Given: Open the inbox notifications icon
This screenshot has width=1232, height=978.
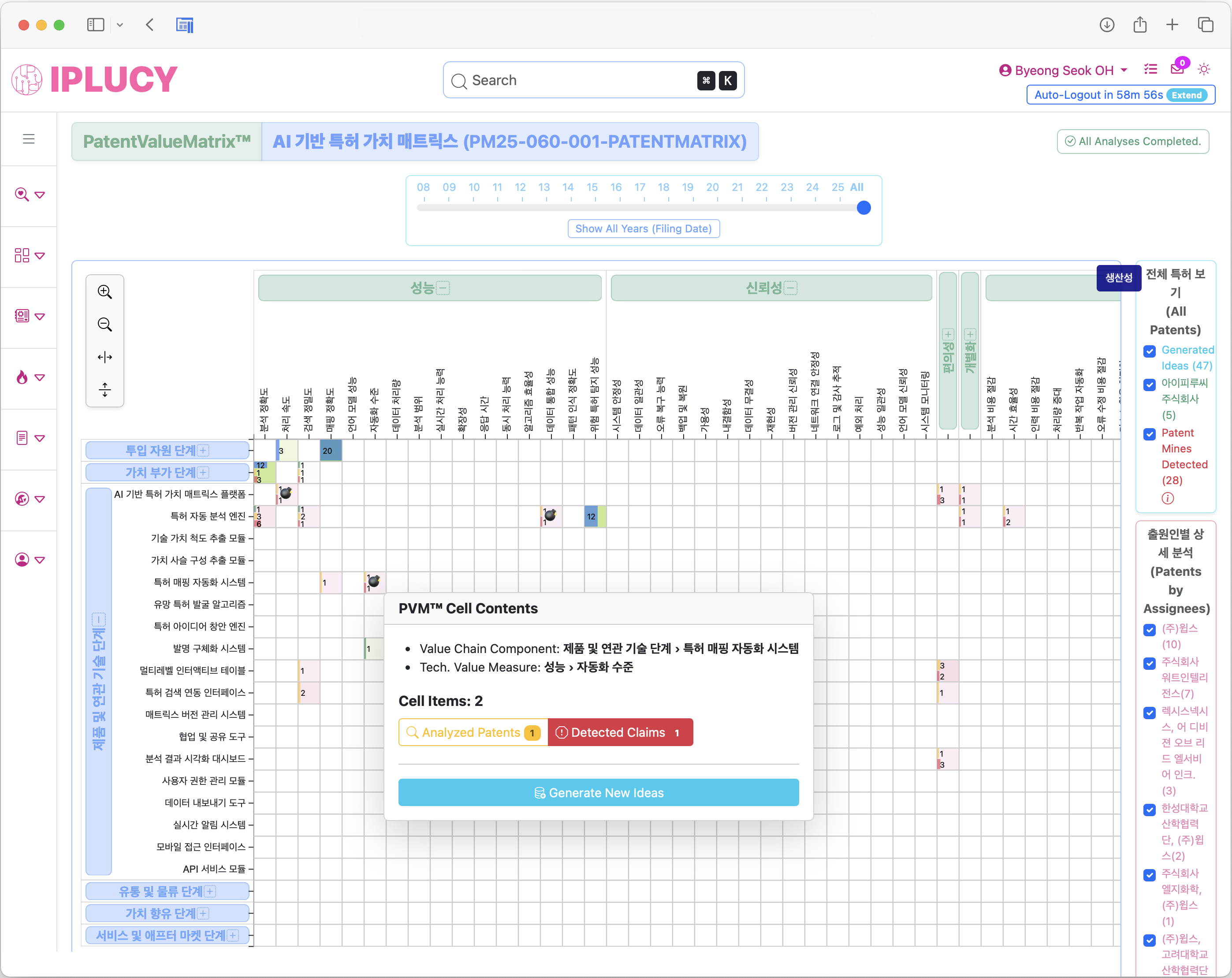Looking at the screenshot, I should [1177, 69].
